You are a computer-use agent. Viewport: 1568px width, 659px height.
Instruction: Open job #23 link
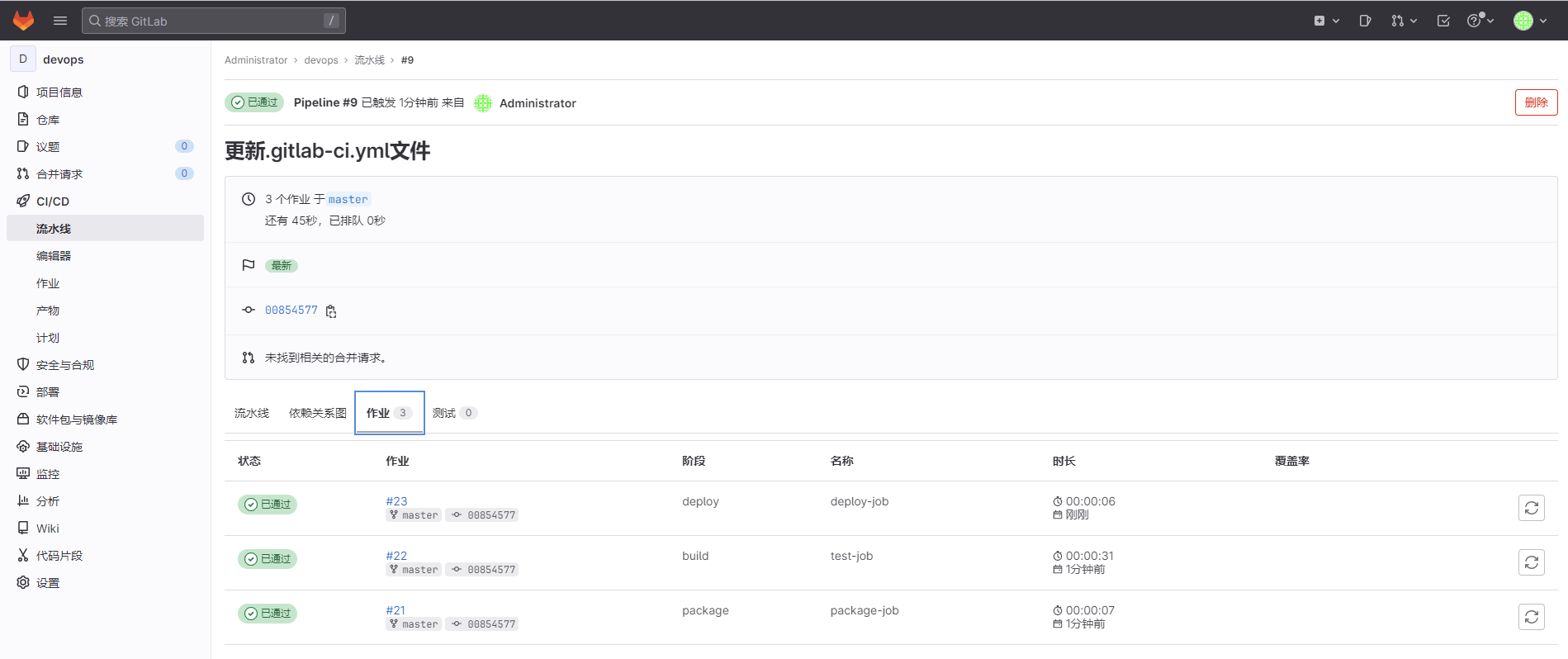(396, 501)
